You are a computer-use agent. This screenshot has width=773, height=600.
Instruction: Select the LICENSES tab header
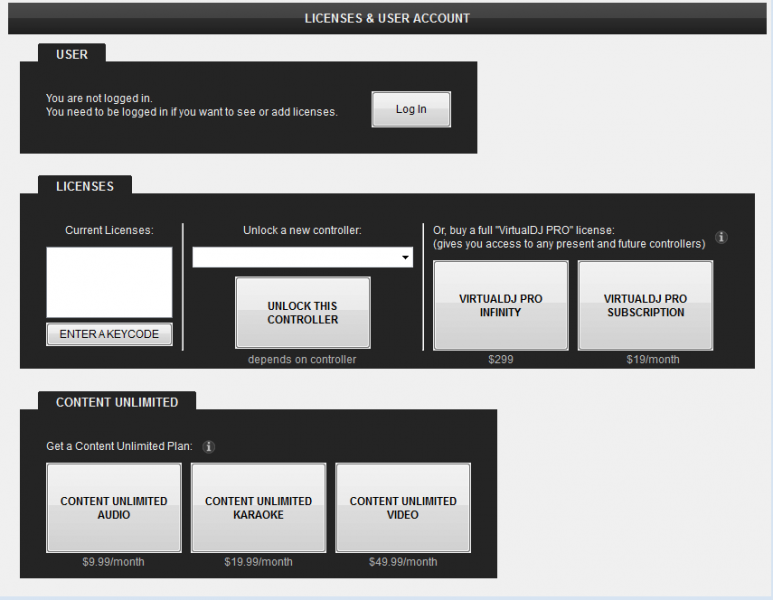click(x=85, y=186)
